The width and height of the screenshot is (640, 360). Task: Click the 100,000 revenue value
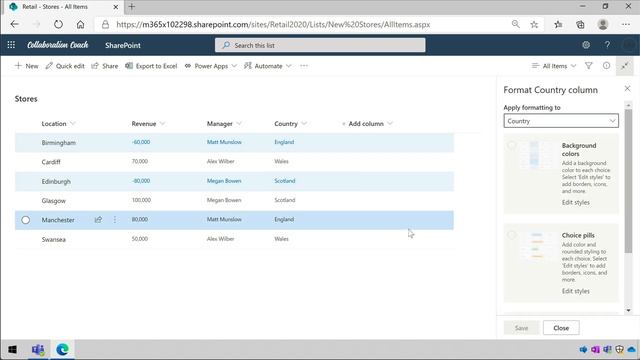[141, 200]
